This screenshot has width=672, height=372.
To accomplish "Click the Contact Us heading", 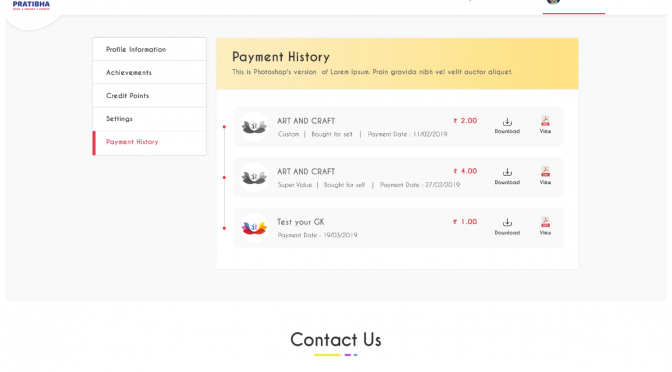I will (336, 340).
